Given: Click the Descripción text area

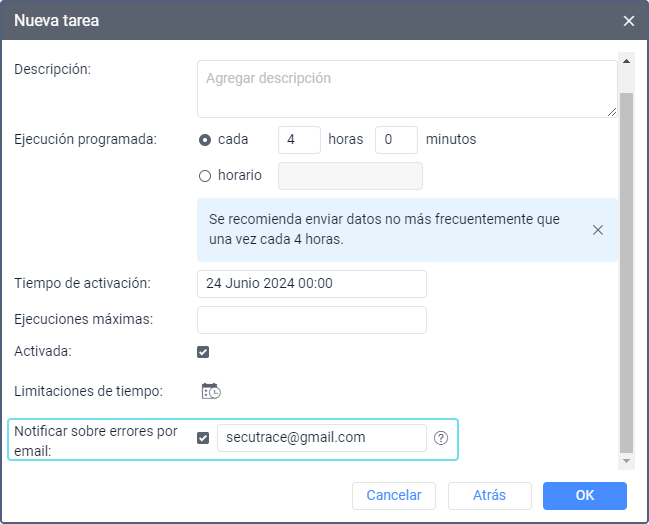Looking at the screenshot, I should (407, 89).
